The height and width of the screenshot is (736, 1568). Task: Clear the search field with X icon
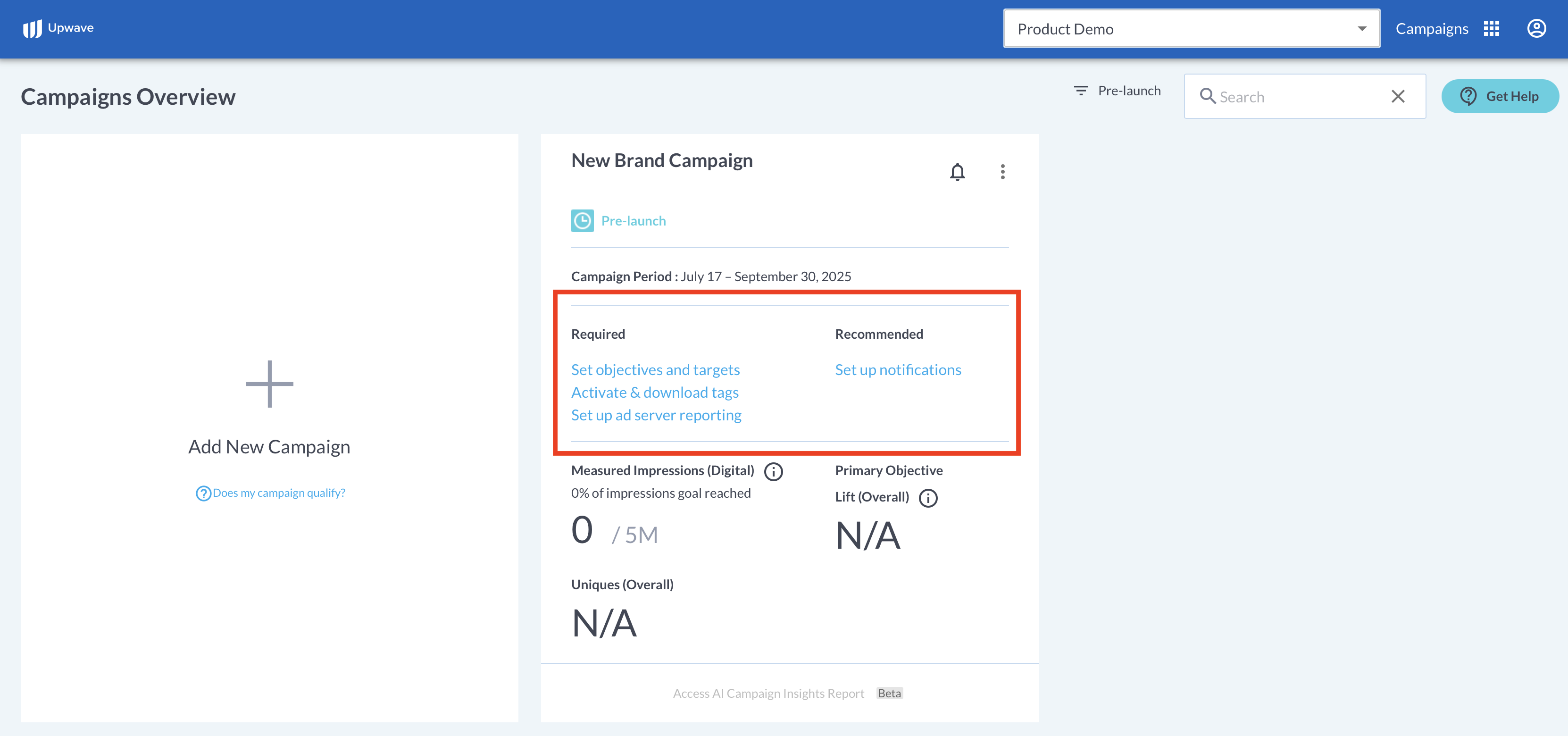[x=1398, y=96]
